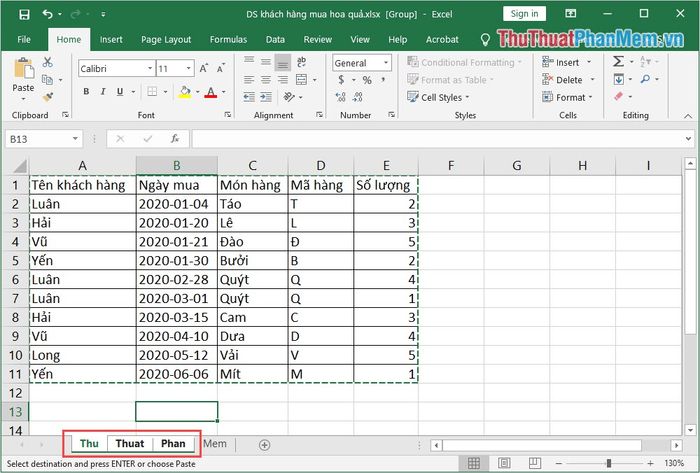Viewport: 700px width, 473px height.
Task: Undo the last action
Action: (47, 14)
